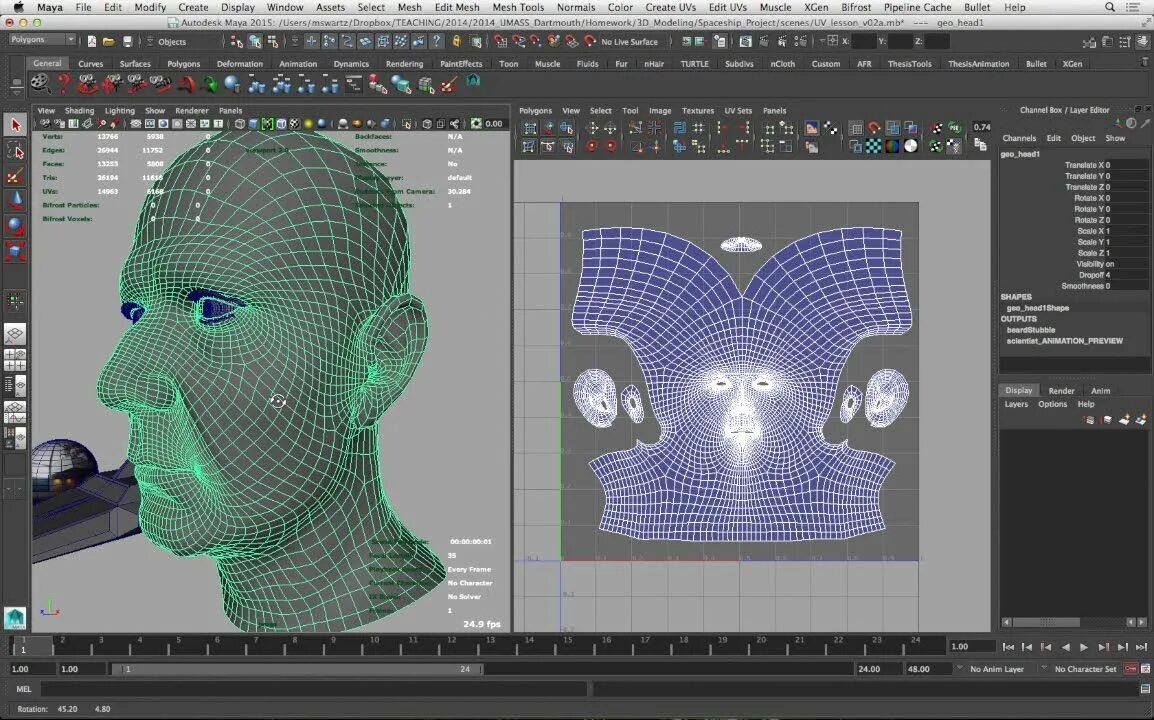Pick the Scale tool cube icon
The width and height of the screenshot is (1154, 720).
pyautogui.click(x=15, y=252)
